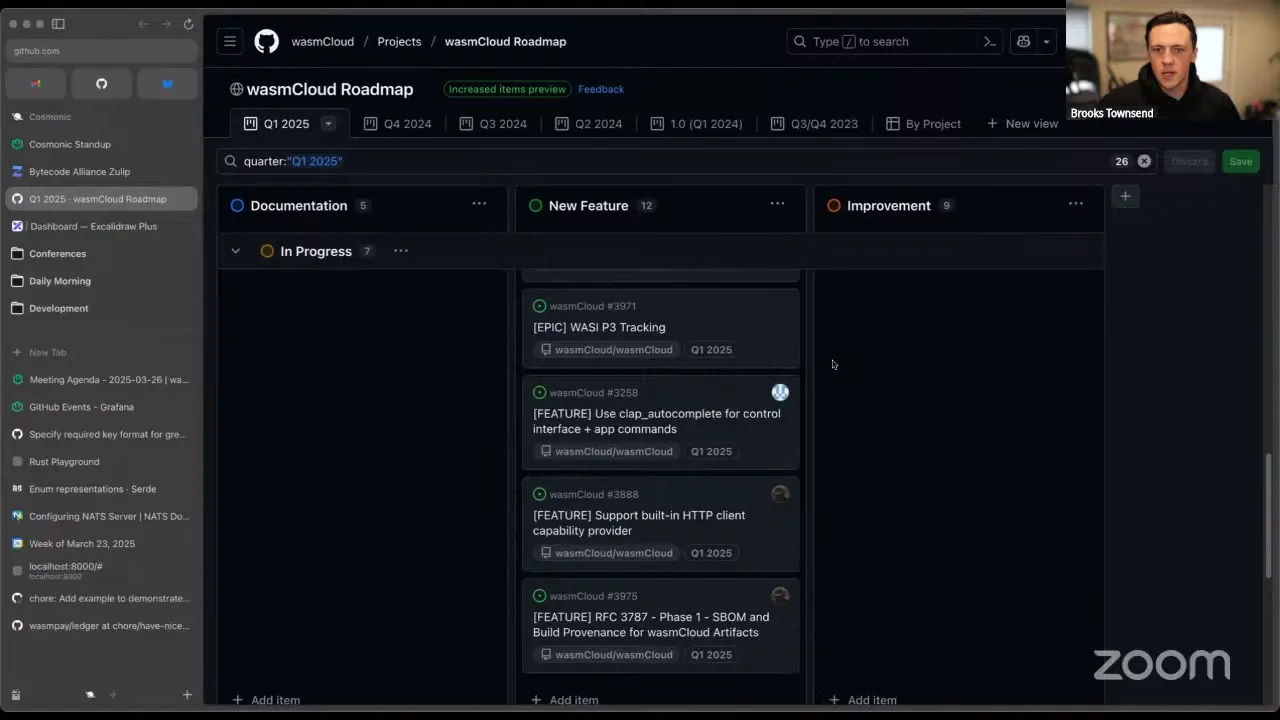Viewport: 1280px width, 720px height.
Task: Open the Enum representations · Serde tab
Action: coord(101,489)
